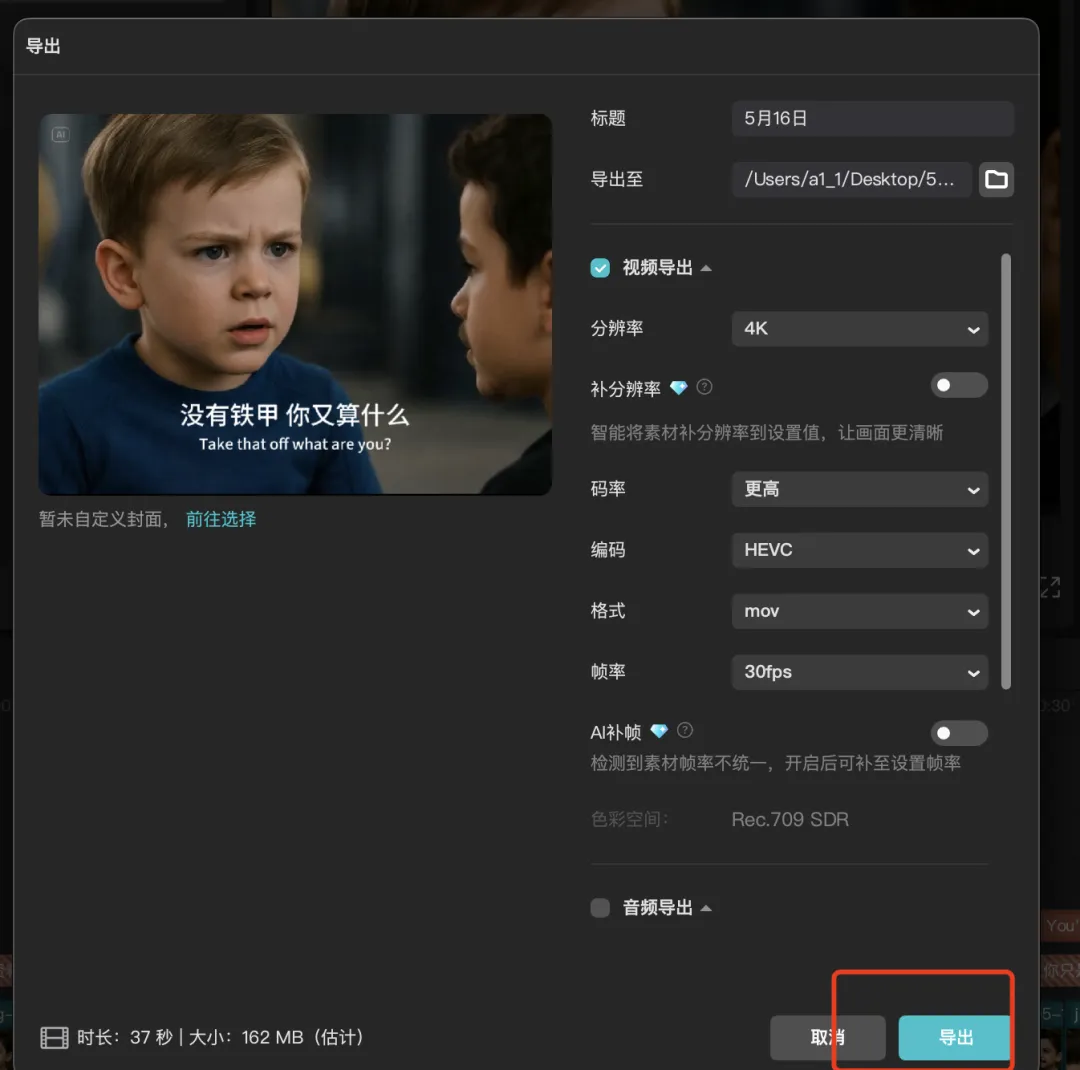Click the Rec.709 SDR color space text
This screenshot has width=1080, height=1070.
[x=790, y=819]
